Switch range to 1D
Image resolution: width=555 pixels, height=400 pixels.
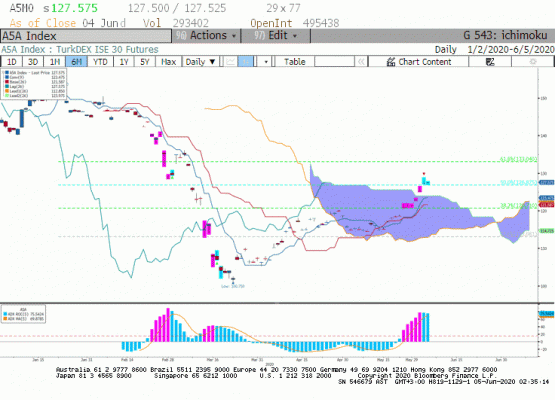12,62
